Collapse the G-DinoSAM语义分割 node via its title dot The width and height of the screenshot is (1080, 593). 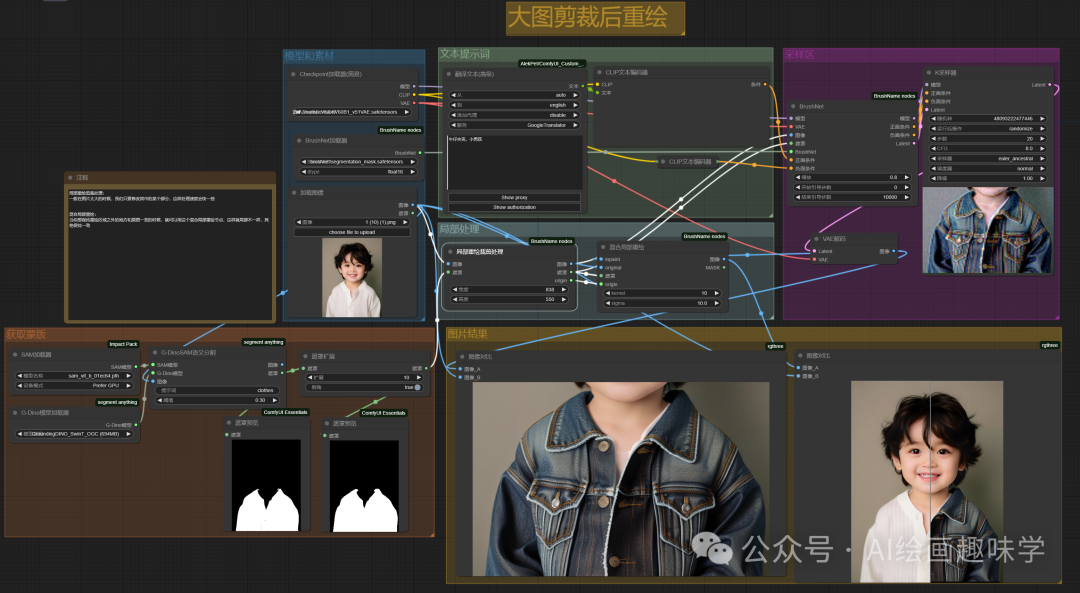155,352
